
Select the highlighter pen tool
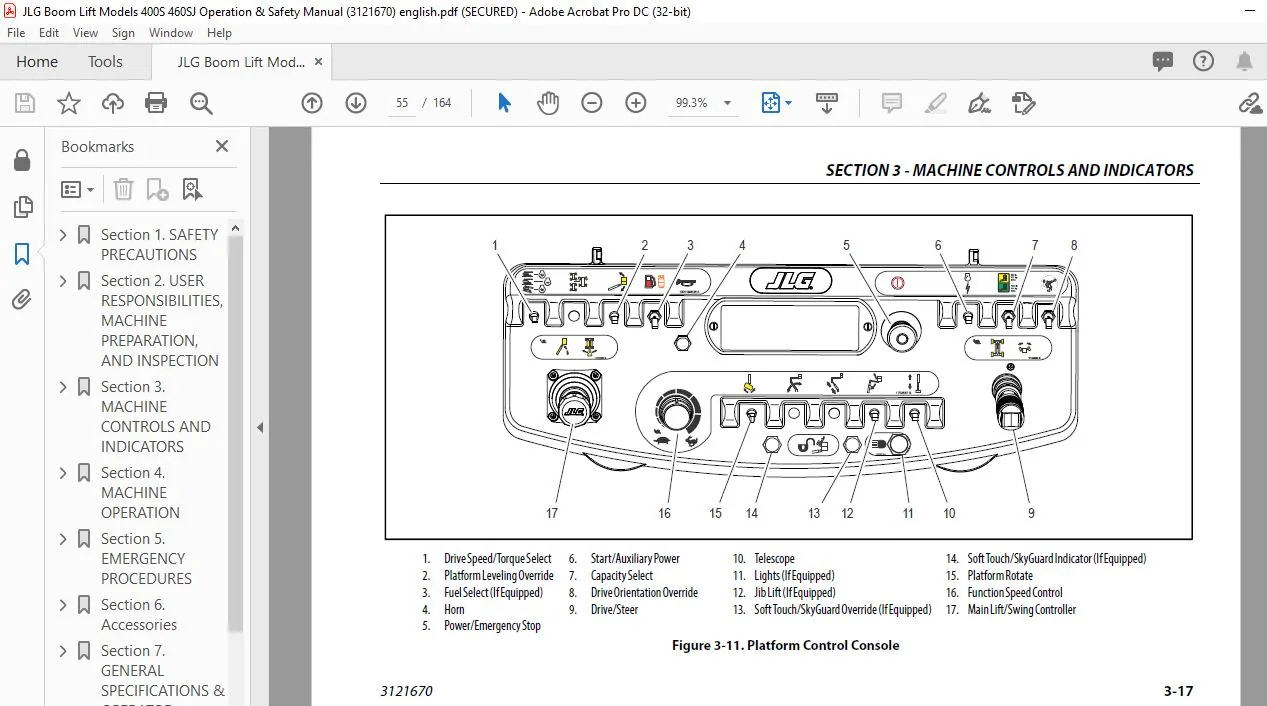click(x=935, y=103)
